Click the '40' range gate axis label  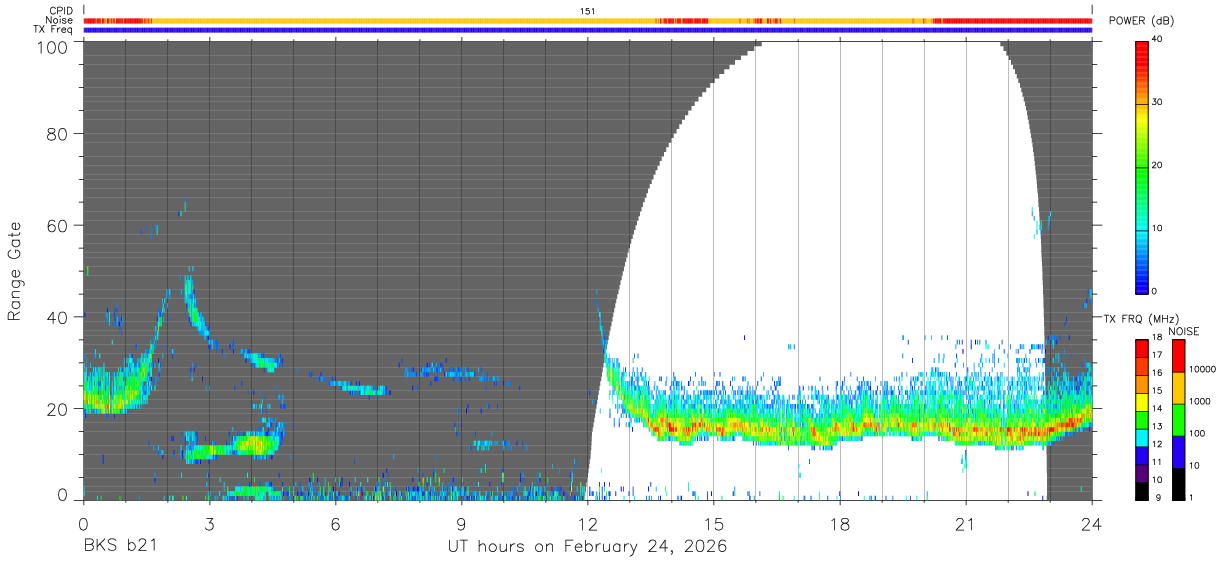click(x=58, y=317)
